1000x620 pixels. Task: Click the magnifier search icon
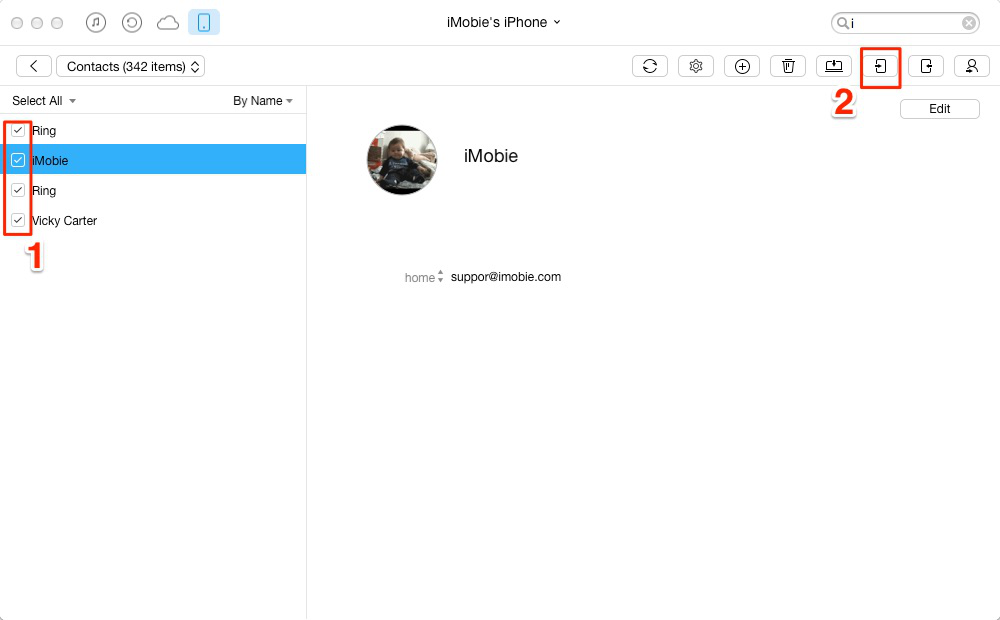coord(842,23)
